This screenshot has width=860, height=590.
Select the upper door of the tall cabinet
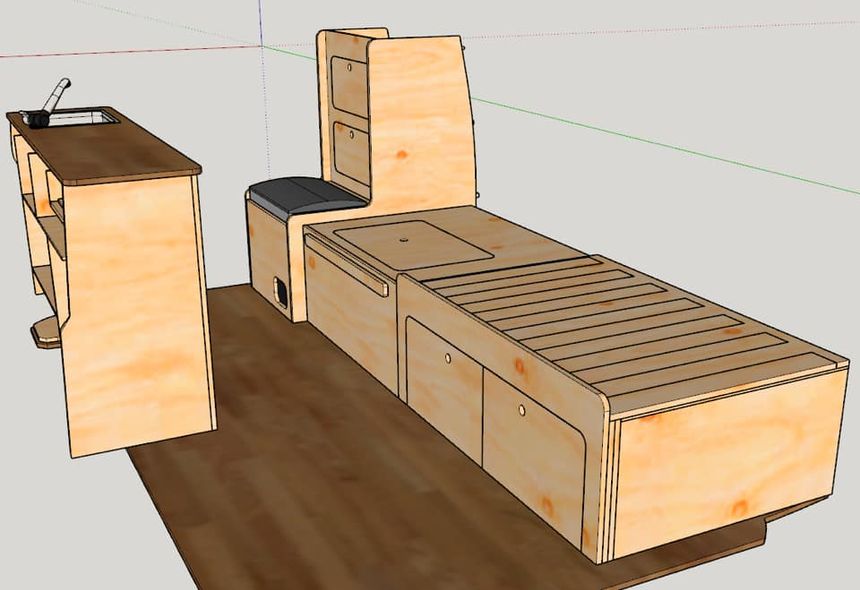(349, 84)
